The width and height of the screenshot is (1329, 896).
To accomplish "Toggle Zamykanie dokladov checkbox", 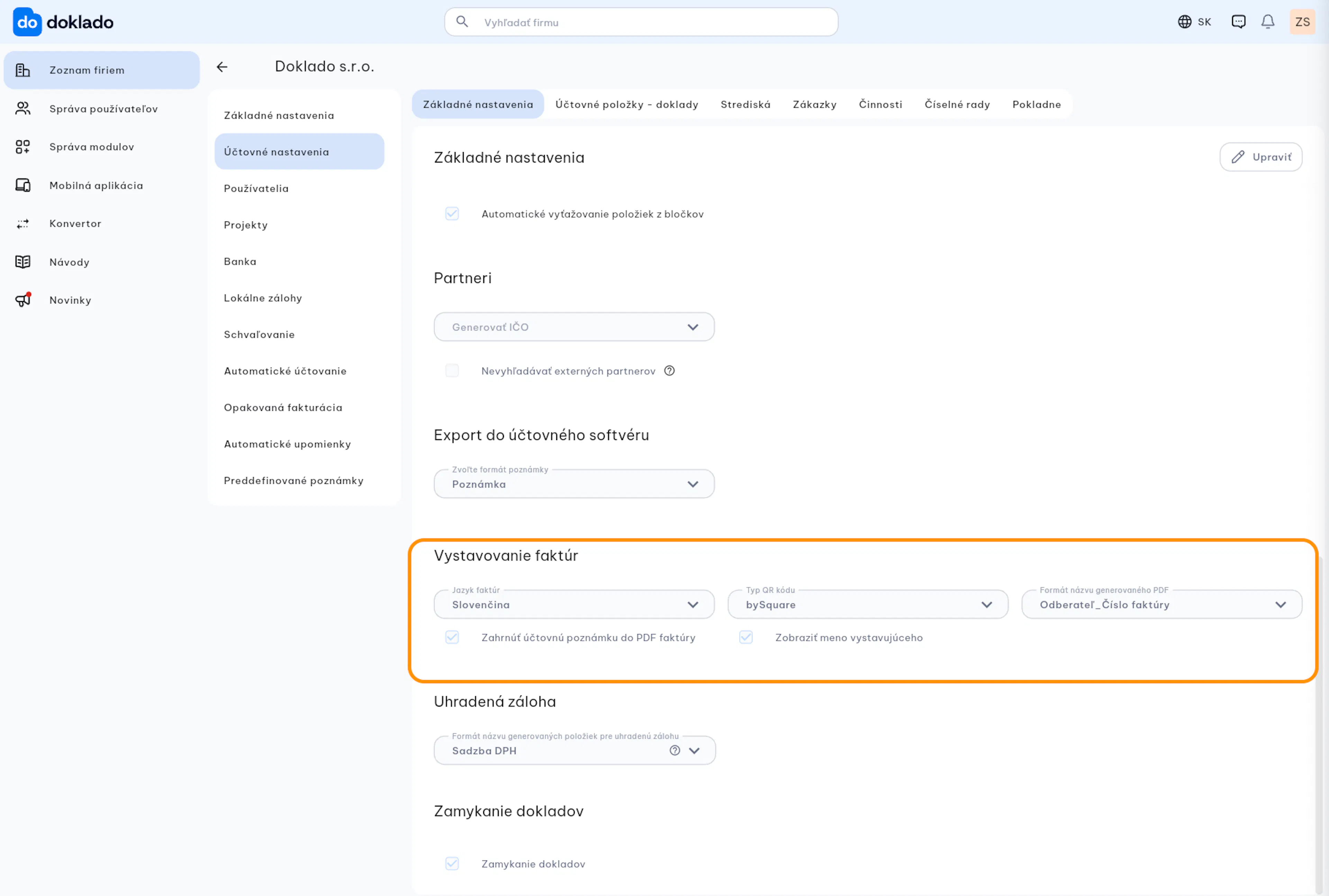I will coord(452,863).
